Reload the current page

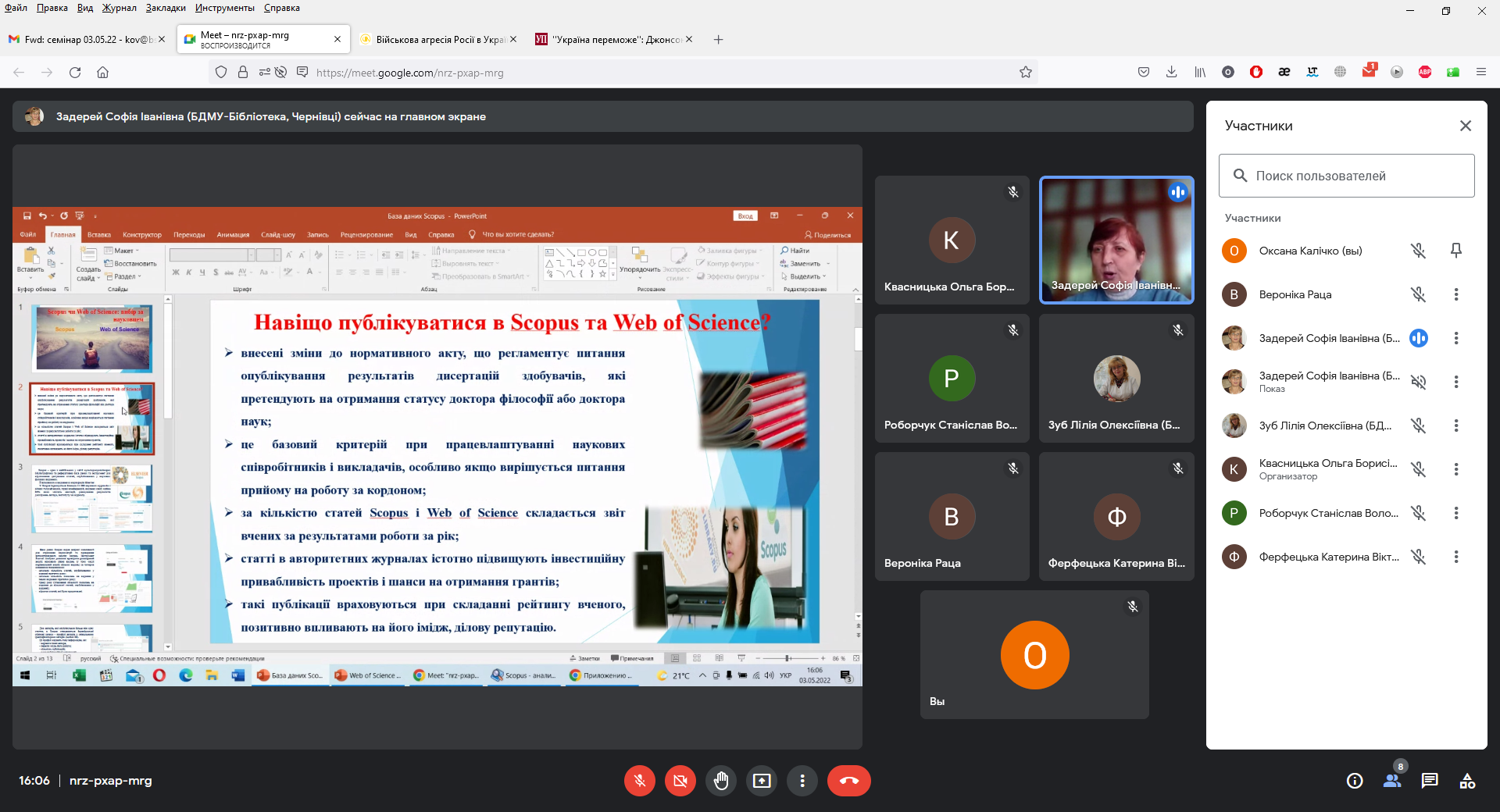(x=75, y=72)
